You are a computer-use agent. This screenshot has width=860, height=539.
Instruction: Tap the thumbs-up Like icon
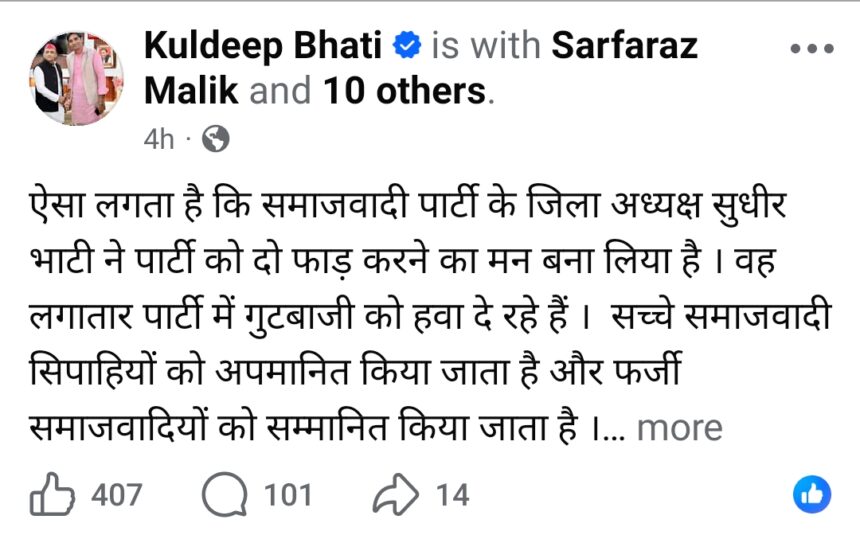click(50, 495)
